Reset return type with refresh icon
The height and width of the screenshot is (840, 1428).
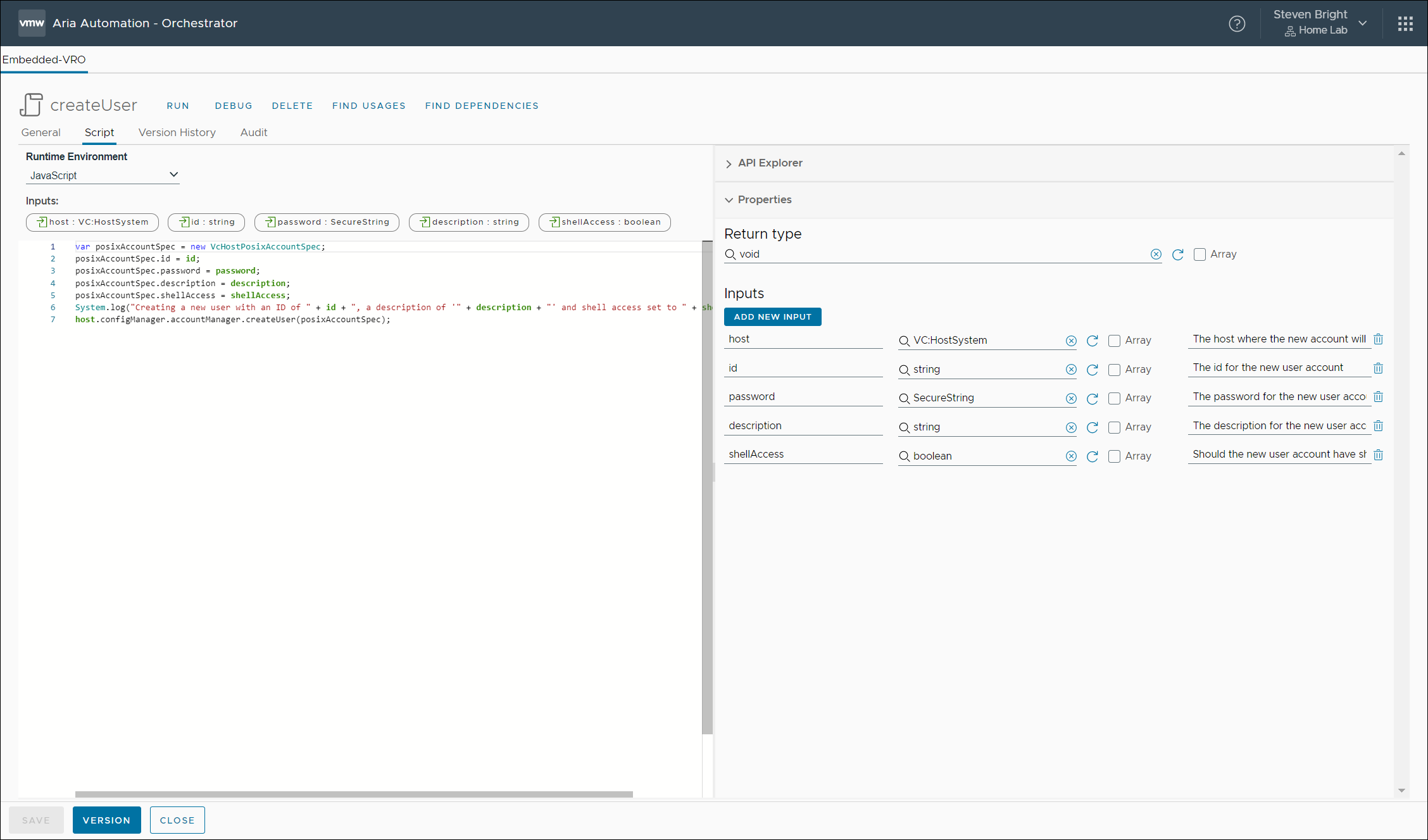1177,254
